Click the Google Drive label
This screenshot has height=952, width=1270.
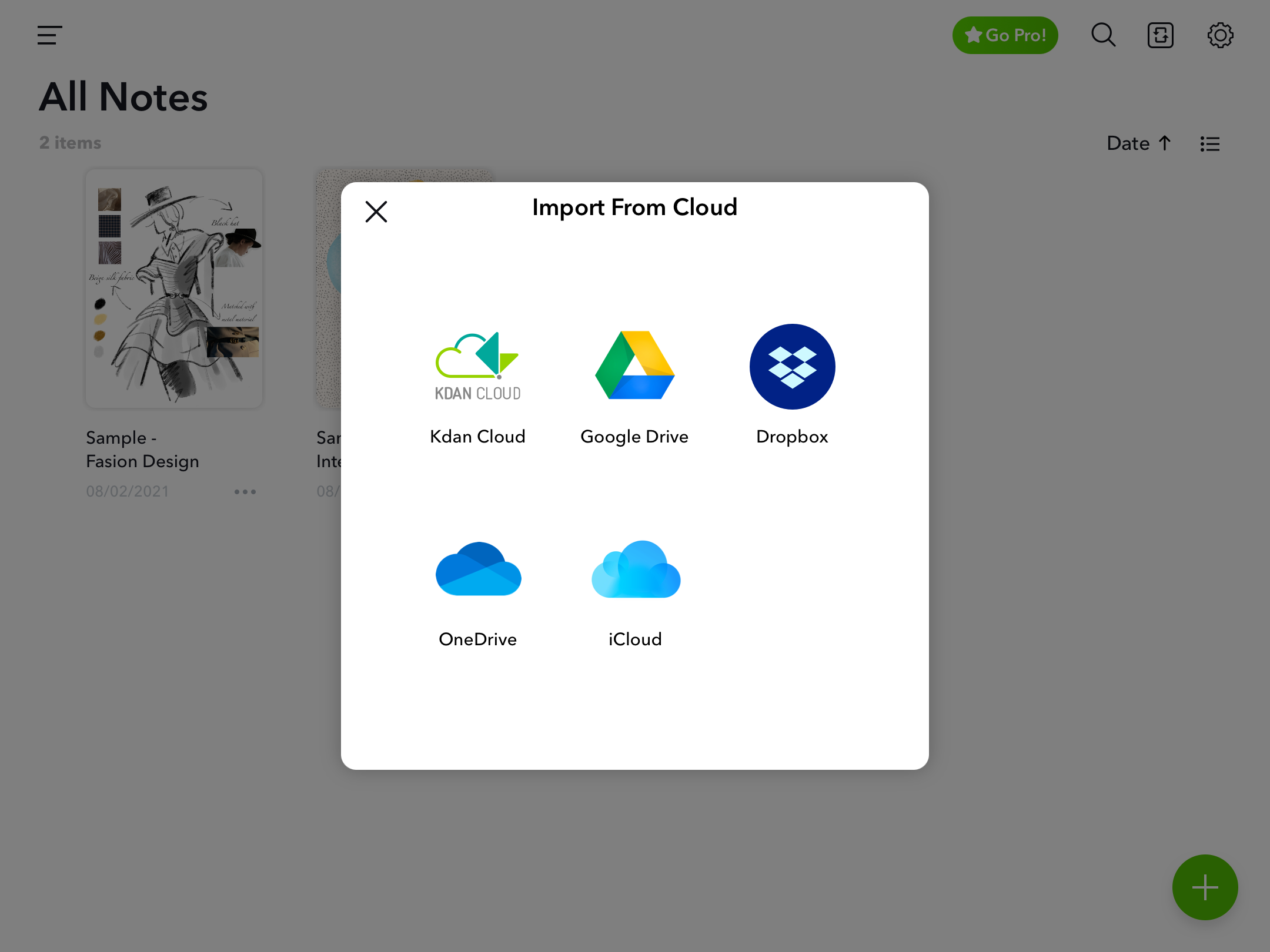pos(634,437)
